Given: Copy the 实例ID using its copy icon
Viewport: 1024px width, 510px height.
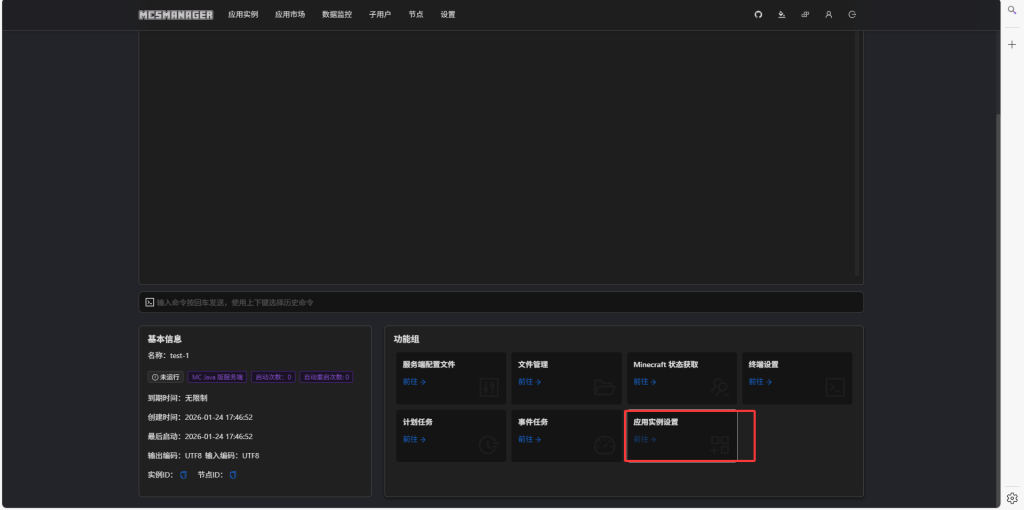Looking at the screenshot, I should [x=184, y=475].
